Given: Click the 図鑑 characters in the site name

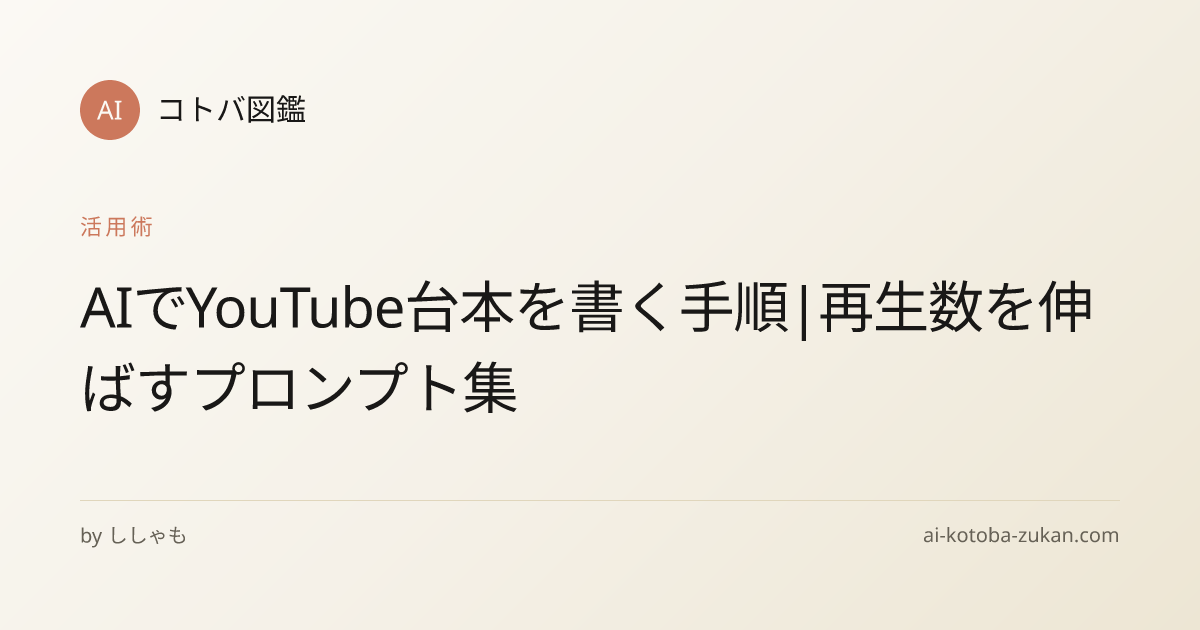Looking at the screenshot, I should [x=275, y=110].
